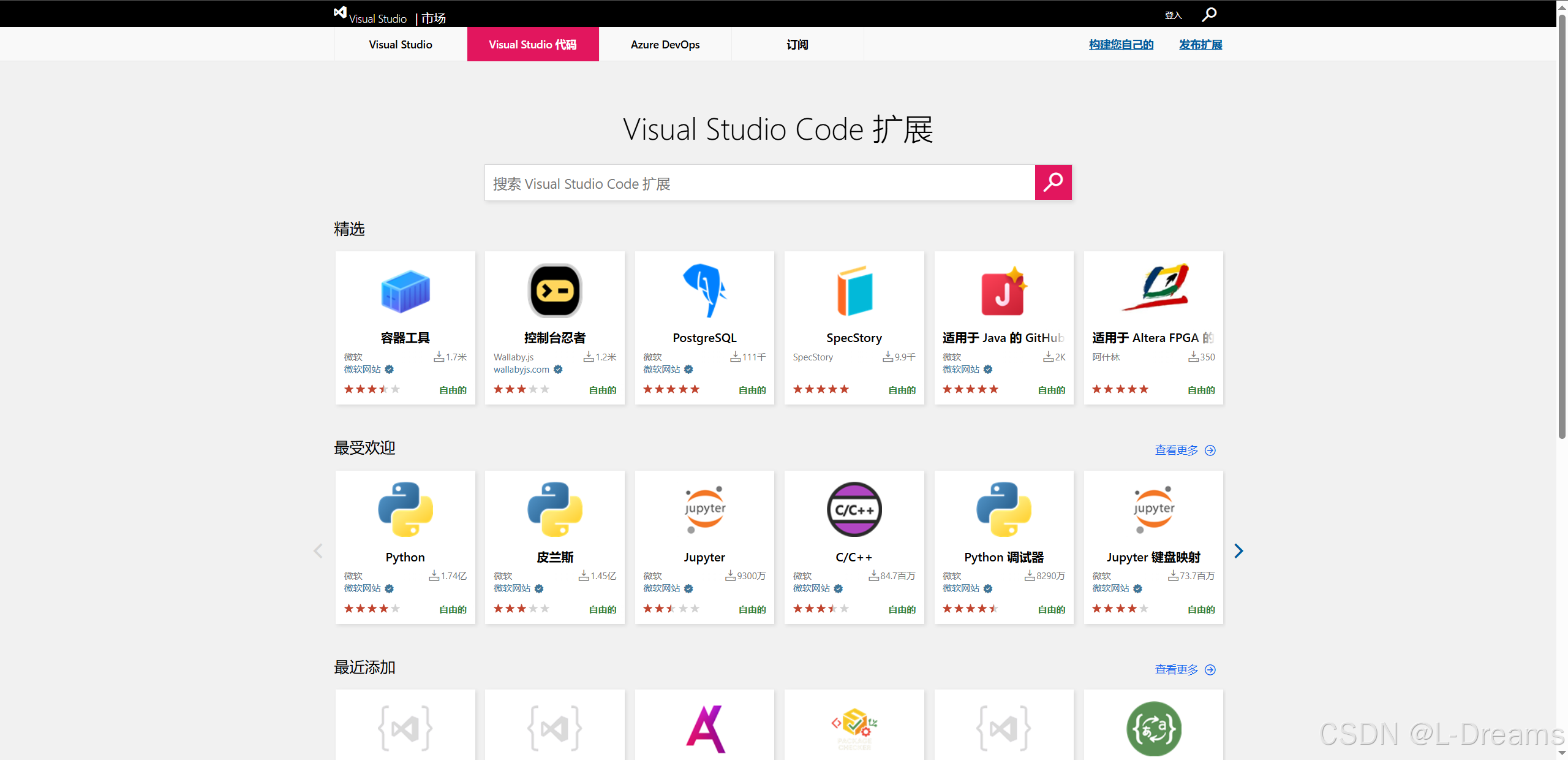This screenshot has height=760, width=1568.
Task: Open the header search magnifier icon
Action: (1209, 14)
